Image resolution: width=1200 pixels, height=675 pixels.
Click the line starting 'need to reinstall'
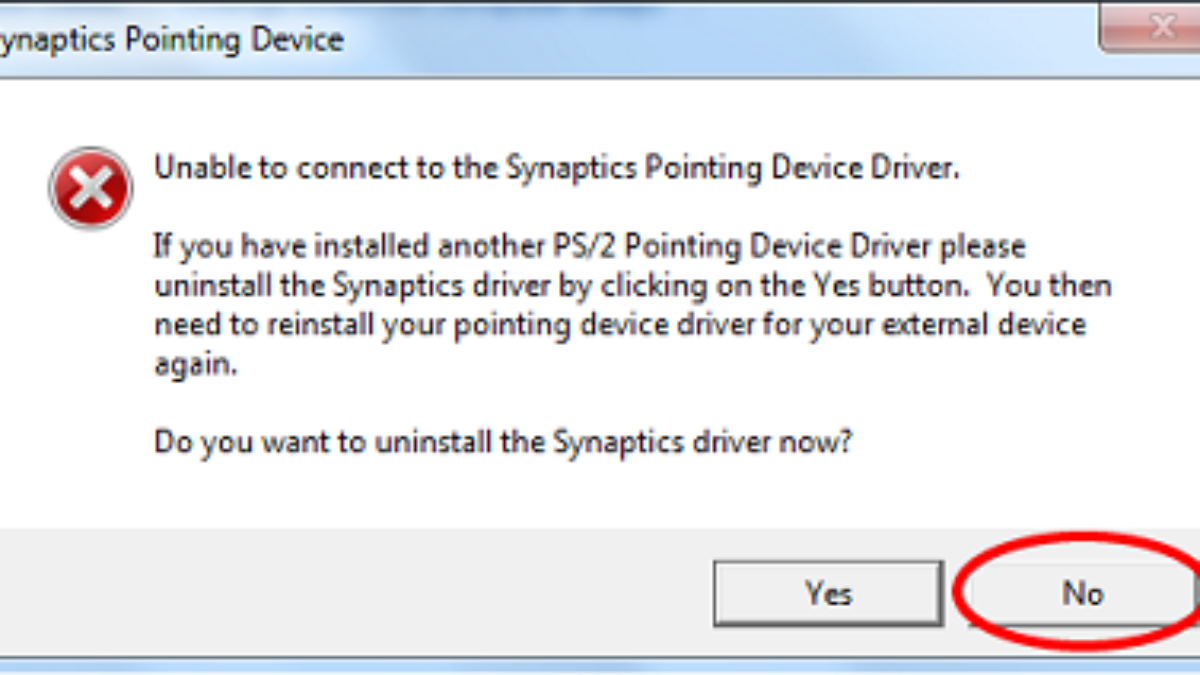[x=619, y=325]
